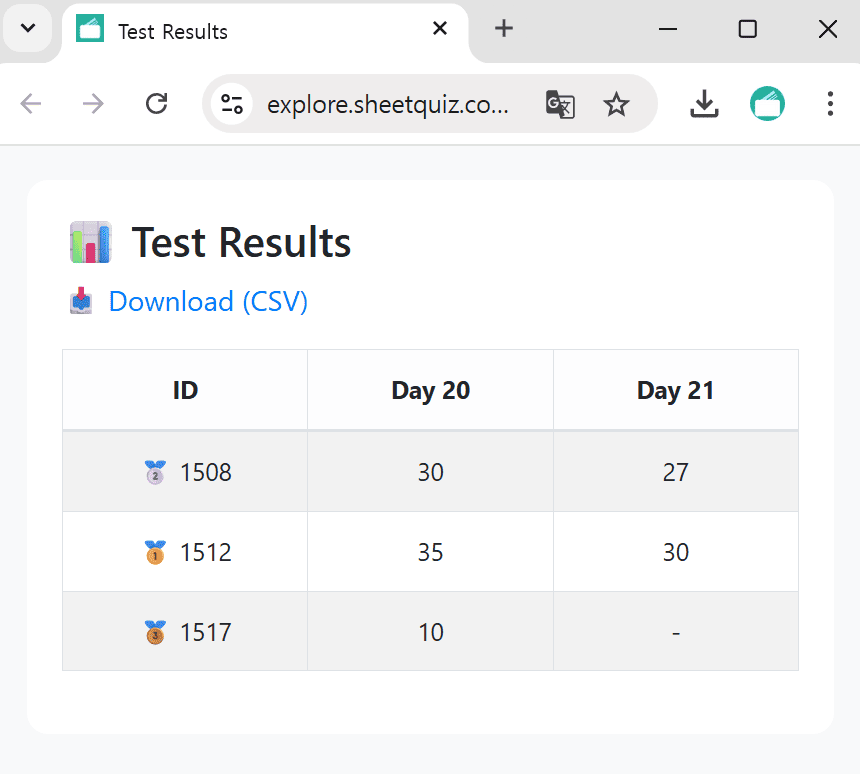Open the browser Downloads icon

(x=704, y=104)
